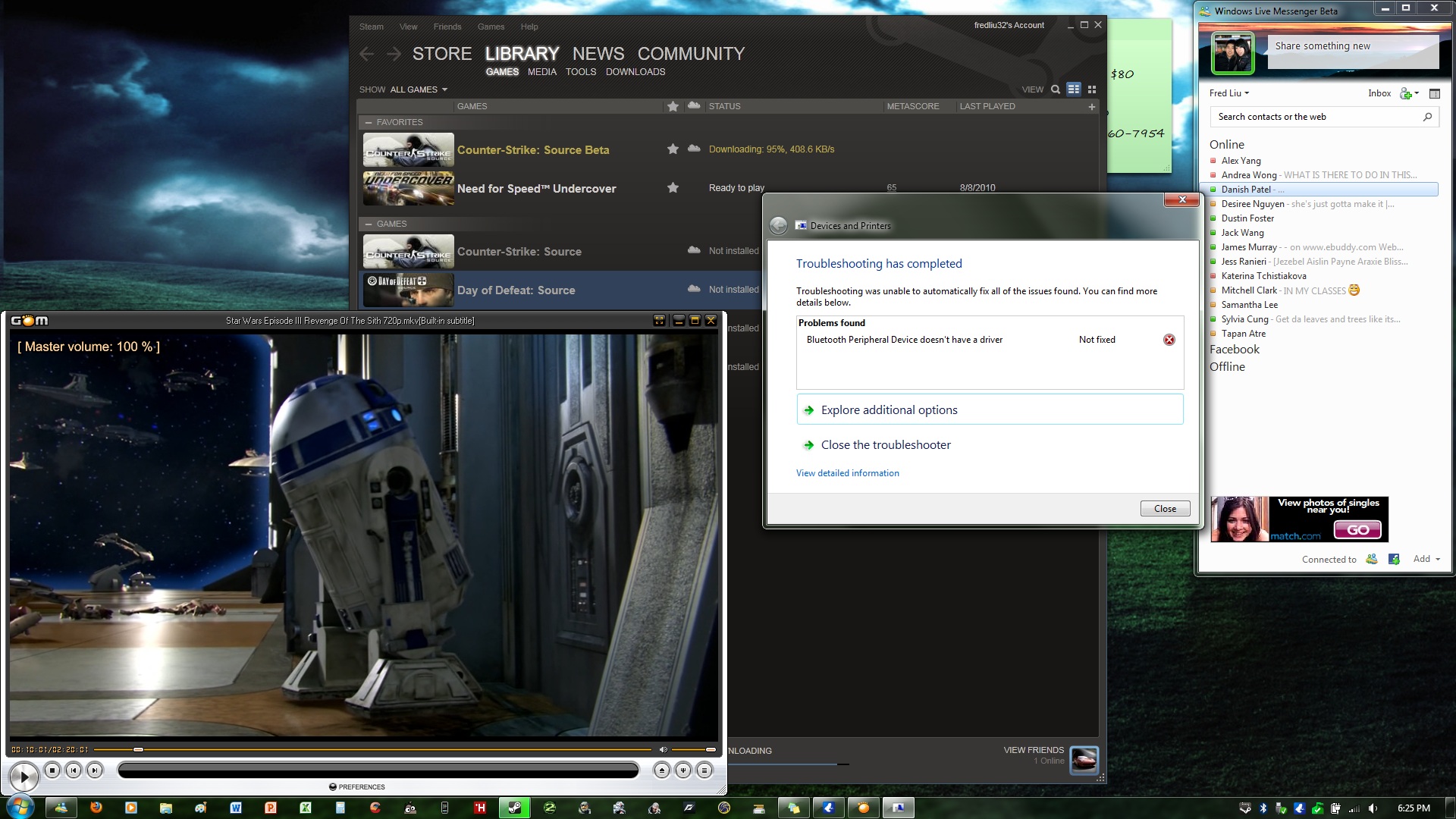This screenshot has width=1456, height=819.
Task: Stop playback in GOM Player
Action: pyautogui.click(x=52, y=770)
